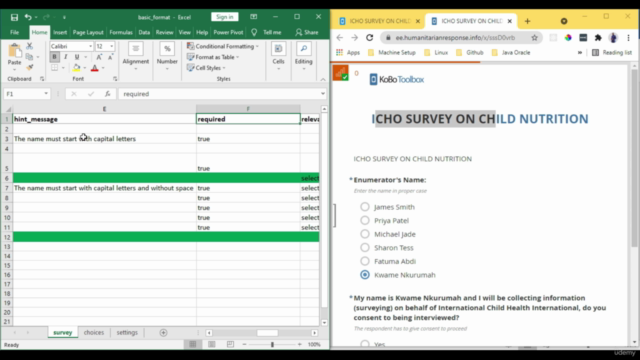Open Chrome extensions puzzle icon

598,38
